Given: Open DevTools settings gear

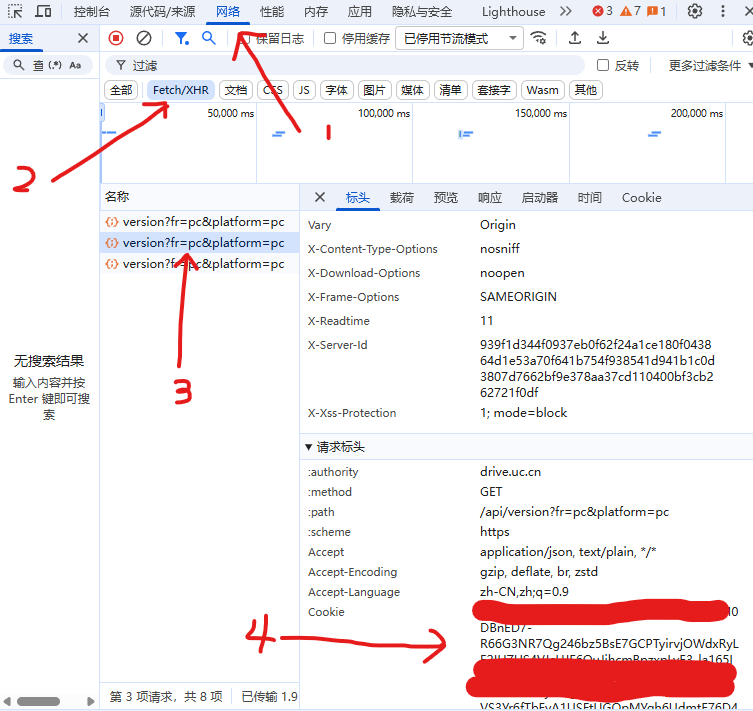Looking at the screenshot, I should click(694, 11).
